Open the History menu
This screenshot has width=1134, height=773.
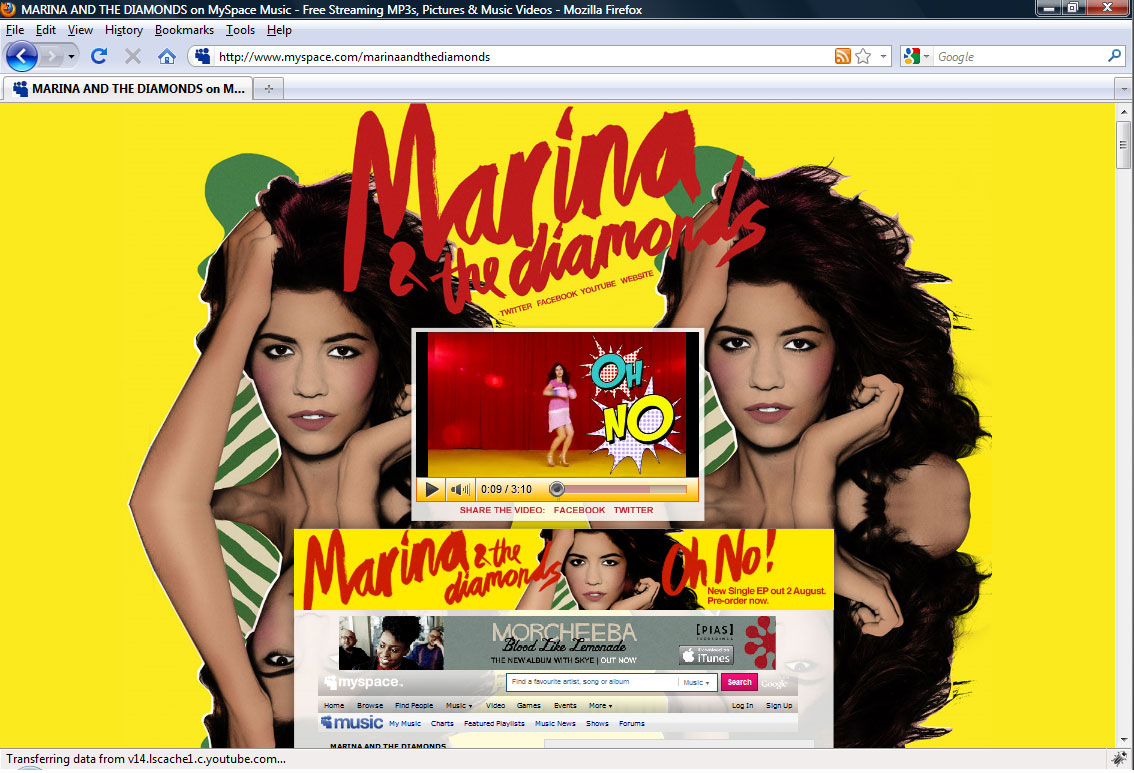point(124,30)
